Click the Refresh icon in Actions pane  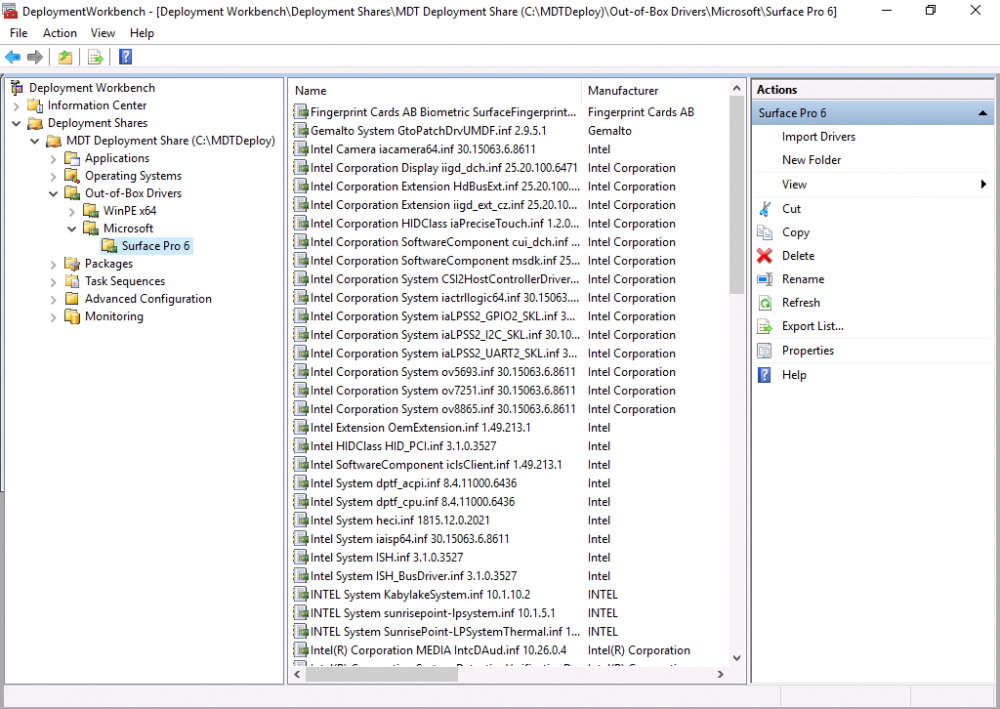[765, 303]
